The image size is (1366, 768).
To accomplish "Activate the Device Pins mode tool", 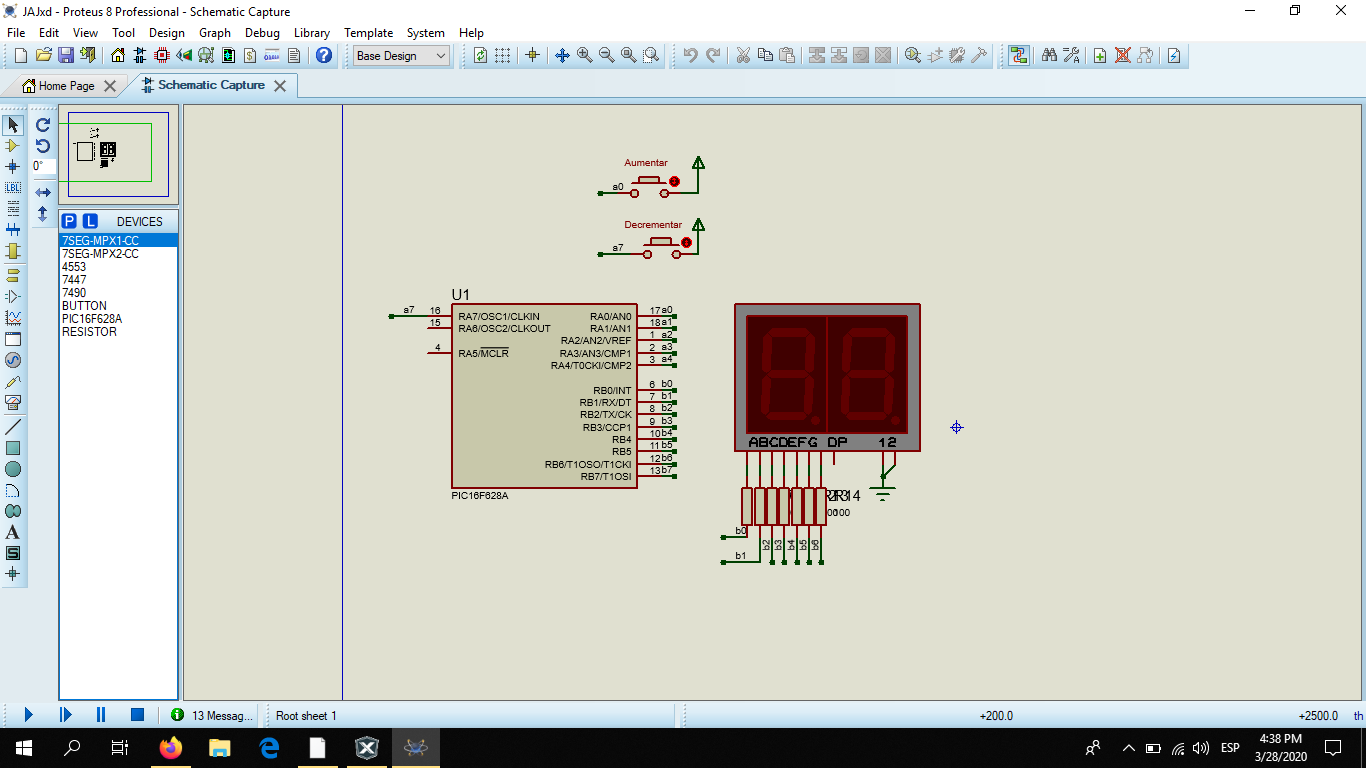I will 13,296.
